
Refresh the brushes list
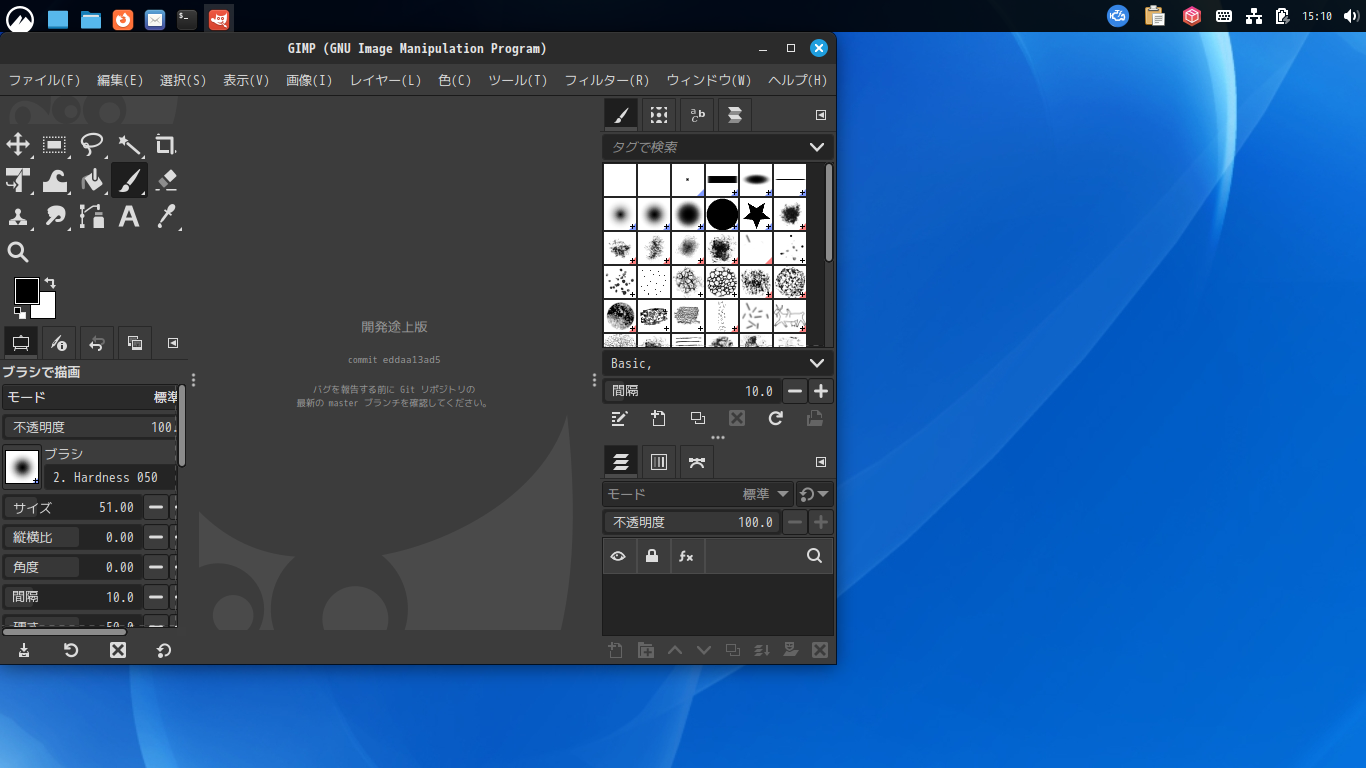click(x=775, y=418)
